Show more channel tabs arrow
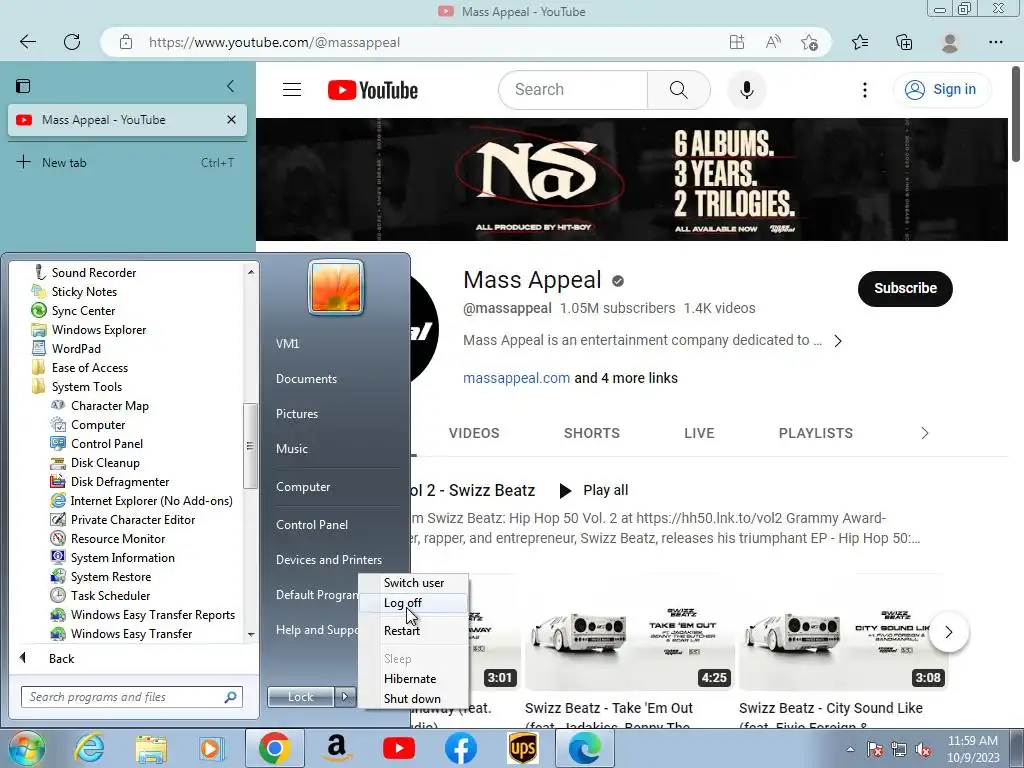Screen dimensions: 1024x768 925,433
